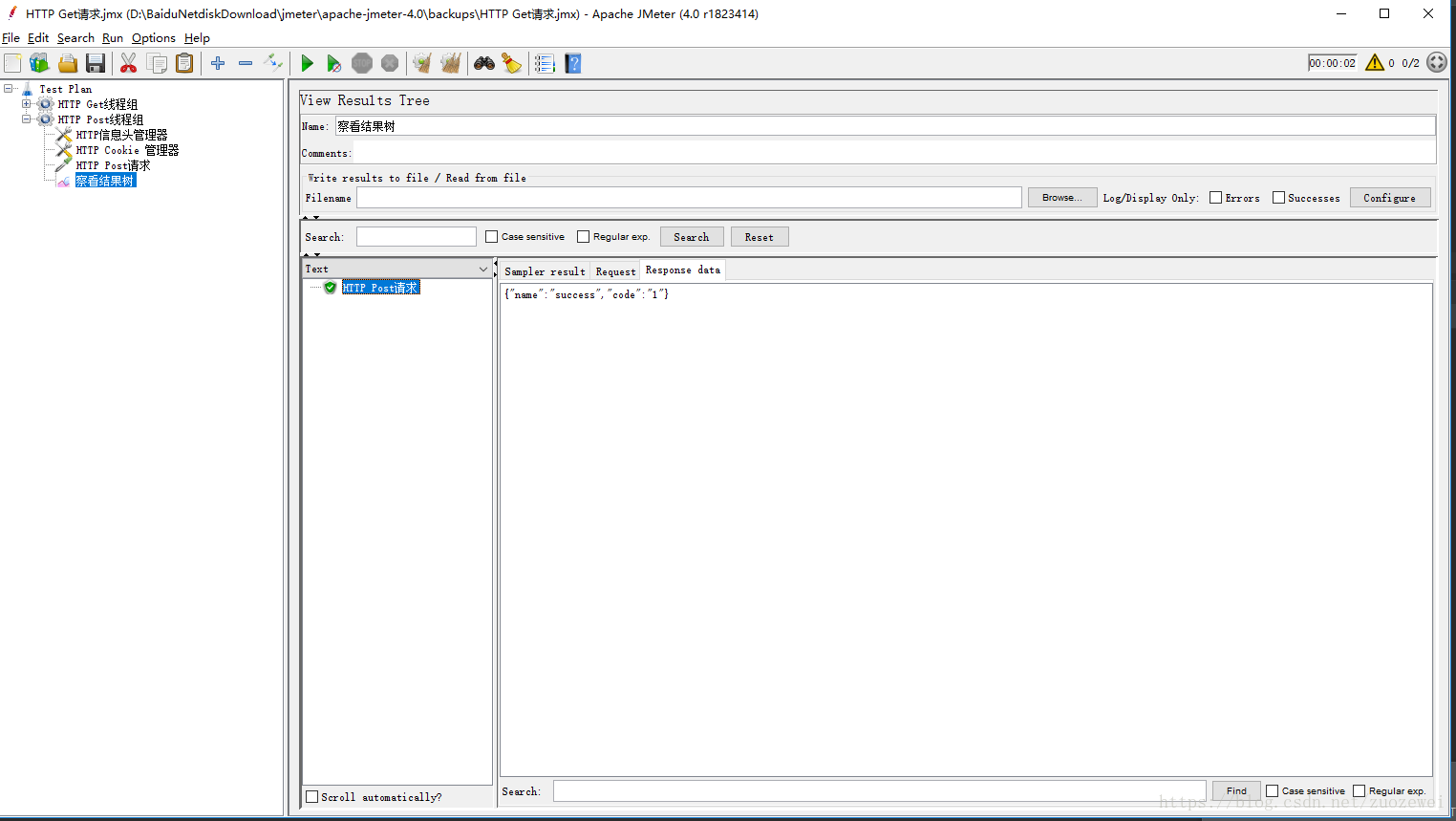Switch to the Request tab
1456x821 pixels.
click(x=615, y=271)
